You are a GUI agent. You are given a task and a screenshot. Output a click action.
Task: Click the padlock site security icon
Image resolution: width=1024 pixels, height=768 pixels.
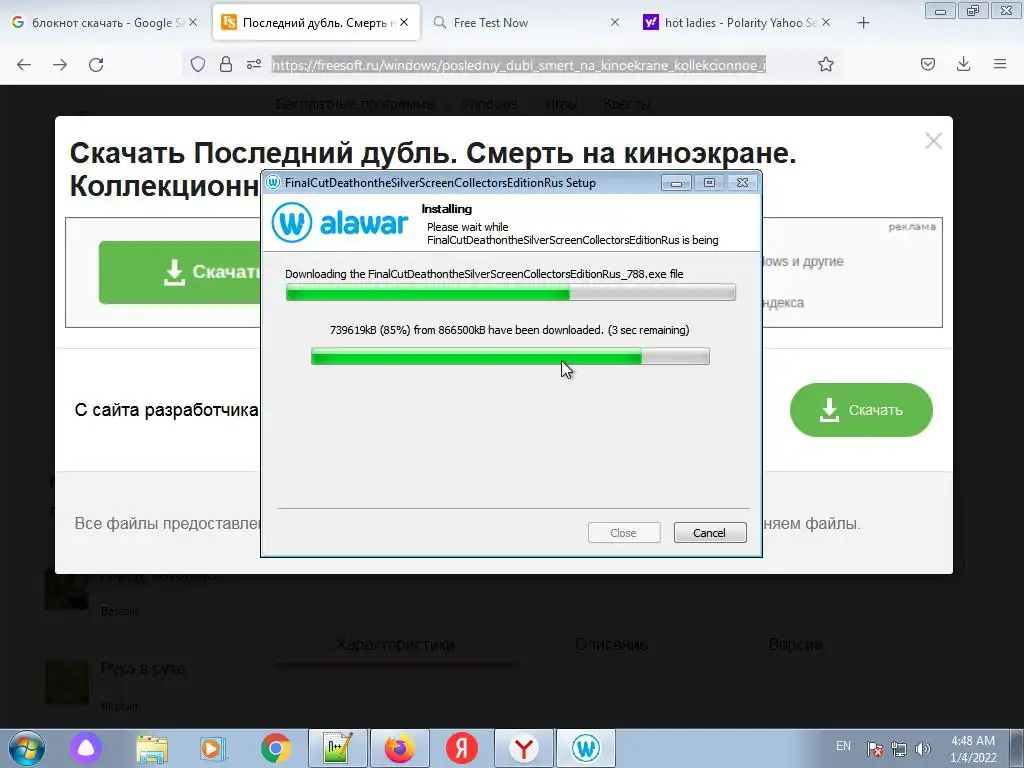(x=226, y=64)
